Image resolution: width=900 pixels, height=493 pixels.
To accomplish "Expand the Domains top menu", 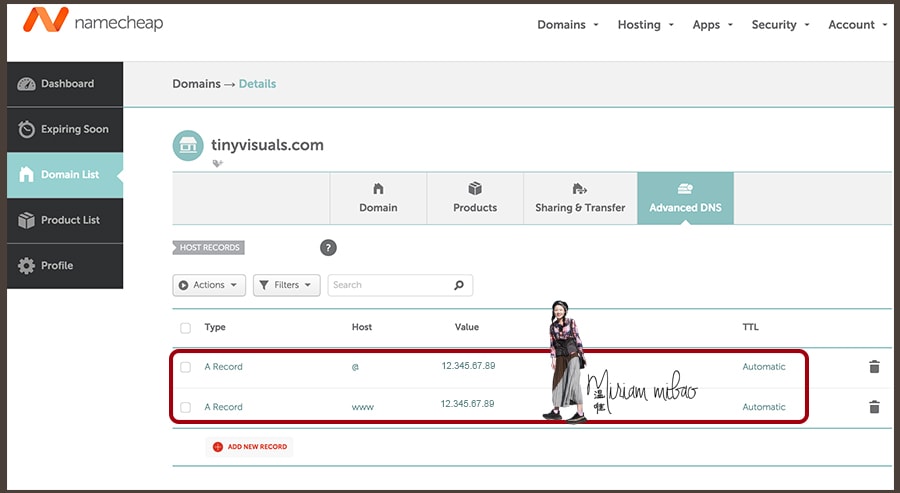I will [568, 25].
